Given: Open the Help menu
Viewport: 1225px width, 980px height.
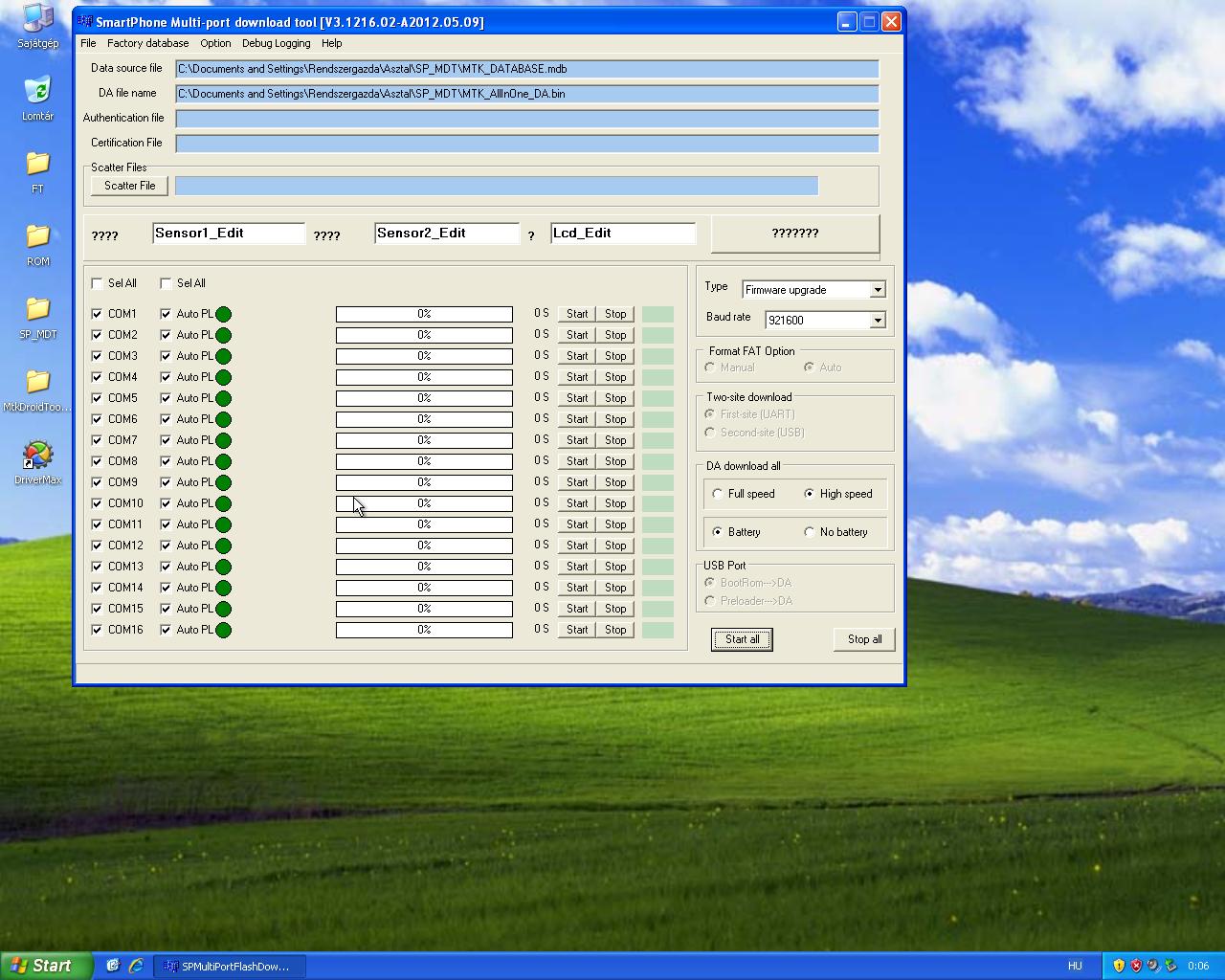Looking at the screenshot, I should point(331,43).
